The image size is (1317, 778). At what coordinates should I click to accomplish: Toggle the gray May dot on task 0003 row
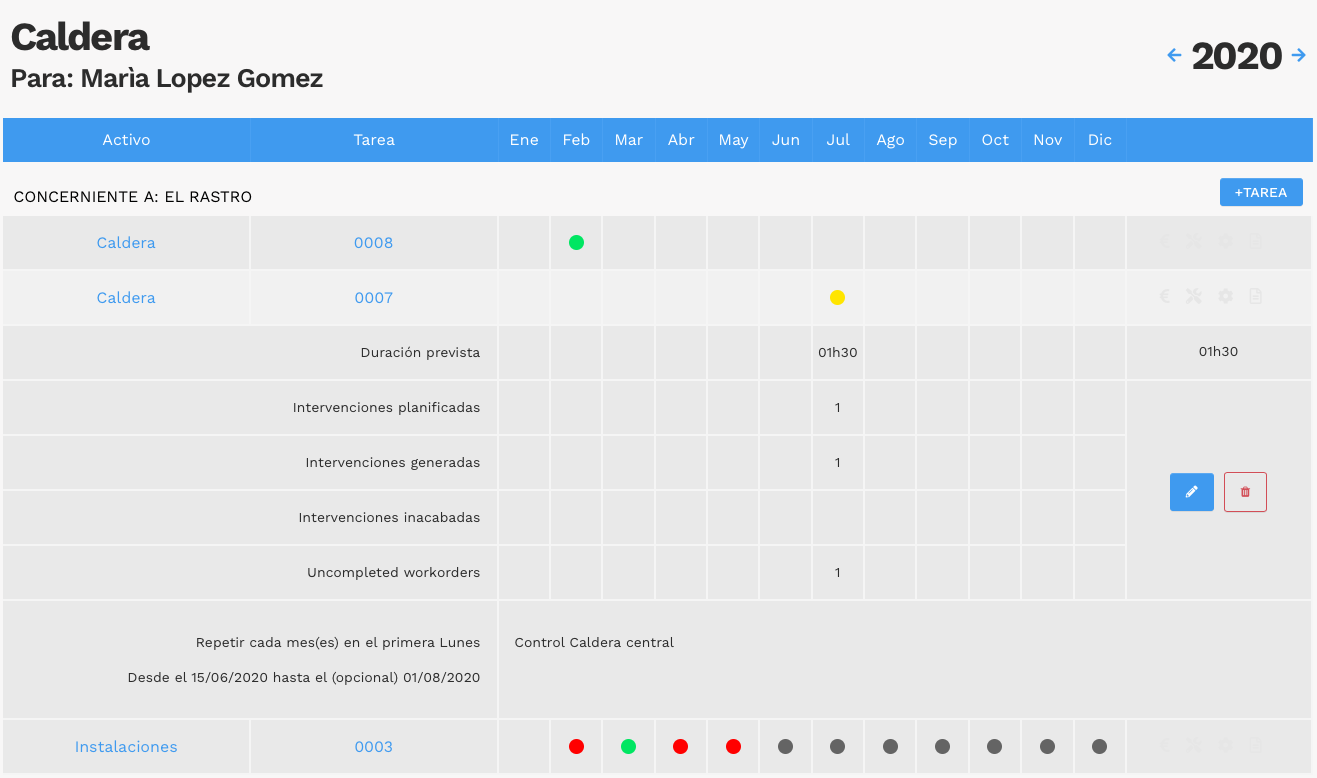(x=733, y=746)
